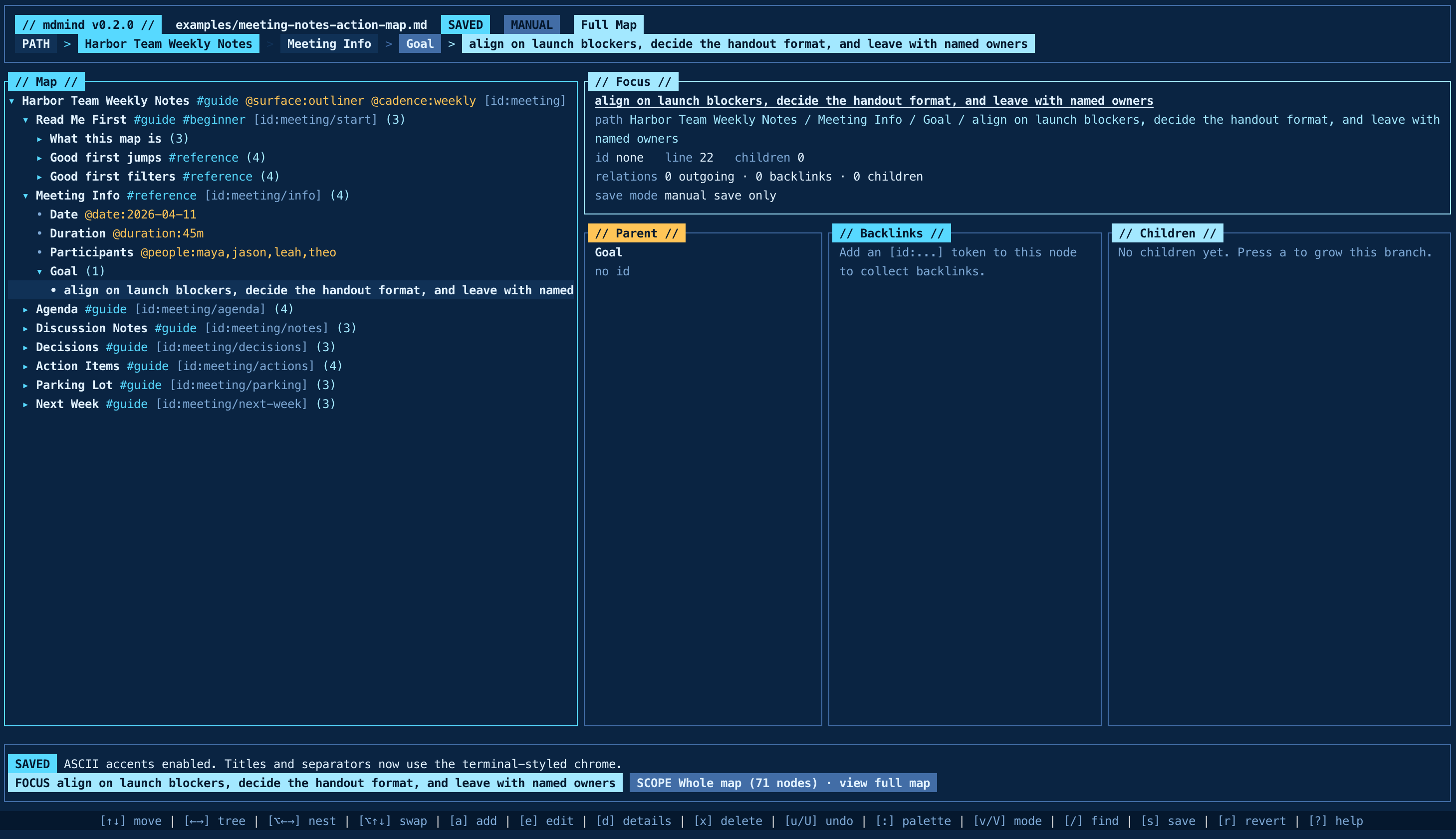Collapse the Meeting Info branch
Screen dimensions: 1456x839
point(26,196)
